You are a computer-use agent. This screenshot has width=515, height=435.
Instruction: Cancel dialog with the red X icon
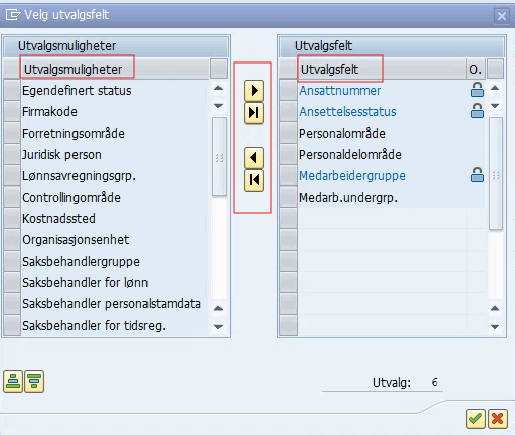coord(498,418)
